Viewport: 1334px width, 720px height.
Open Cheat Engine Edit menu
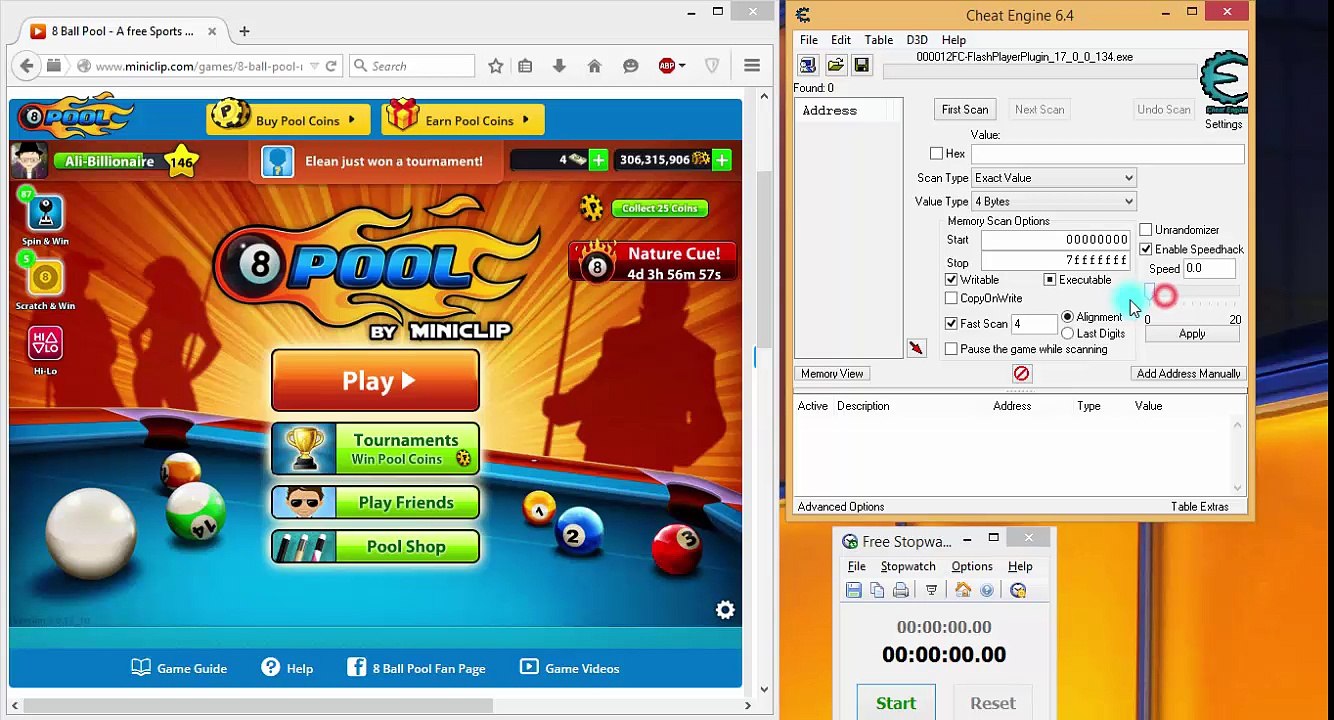841,40
